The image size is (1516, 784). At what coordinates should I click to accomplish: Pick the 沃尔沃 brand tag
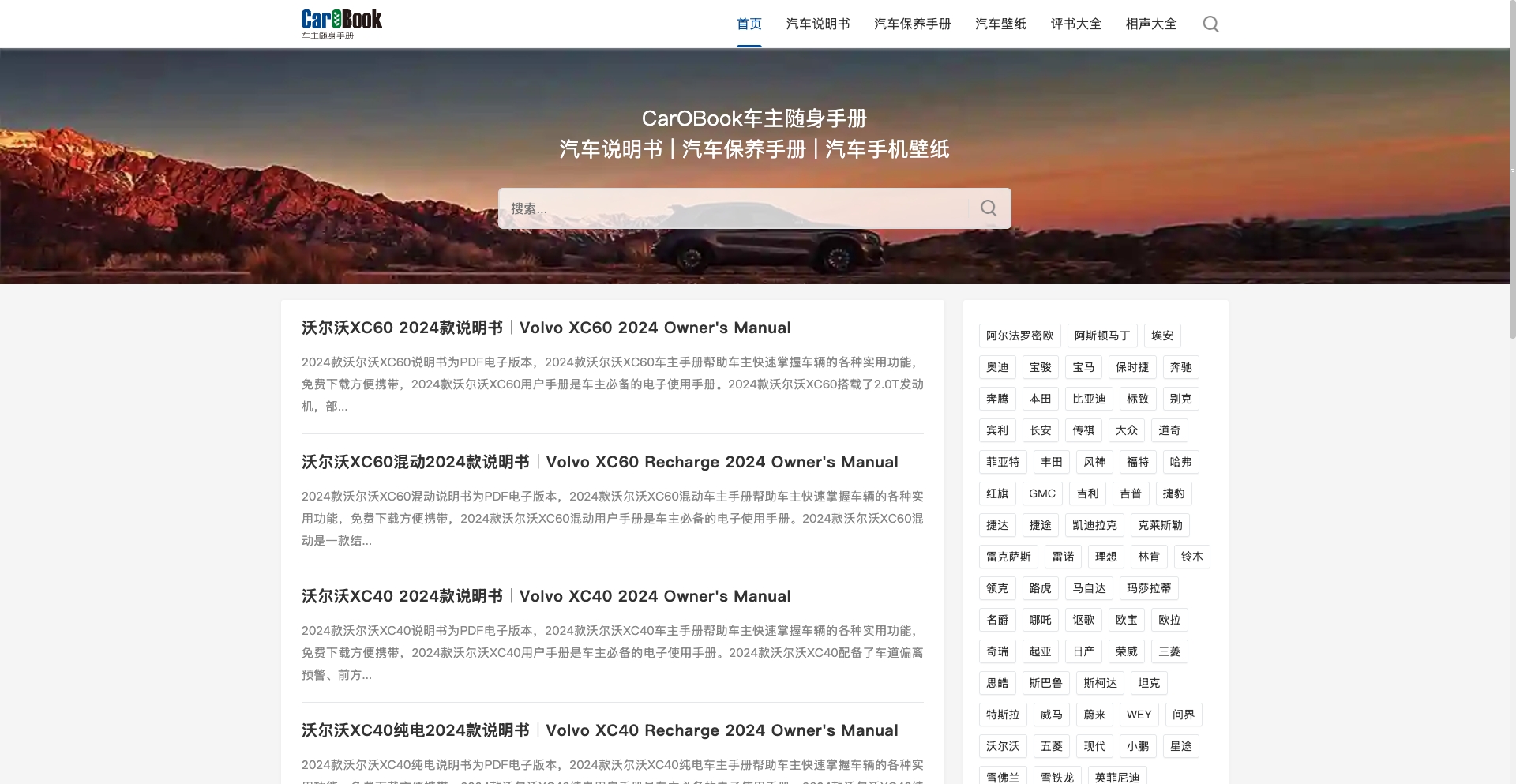coord(1003,746)
